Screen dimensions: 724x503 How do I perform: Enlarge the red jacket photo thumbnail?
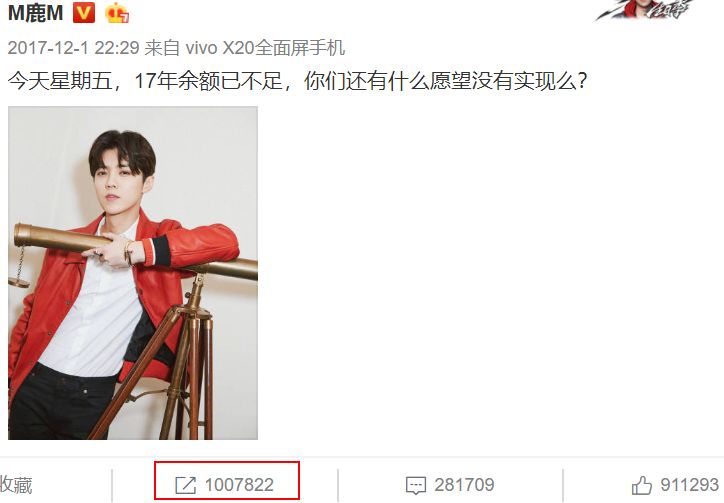[133, 273]
